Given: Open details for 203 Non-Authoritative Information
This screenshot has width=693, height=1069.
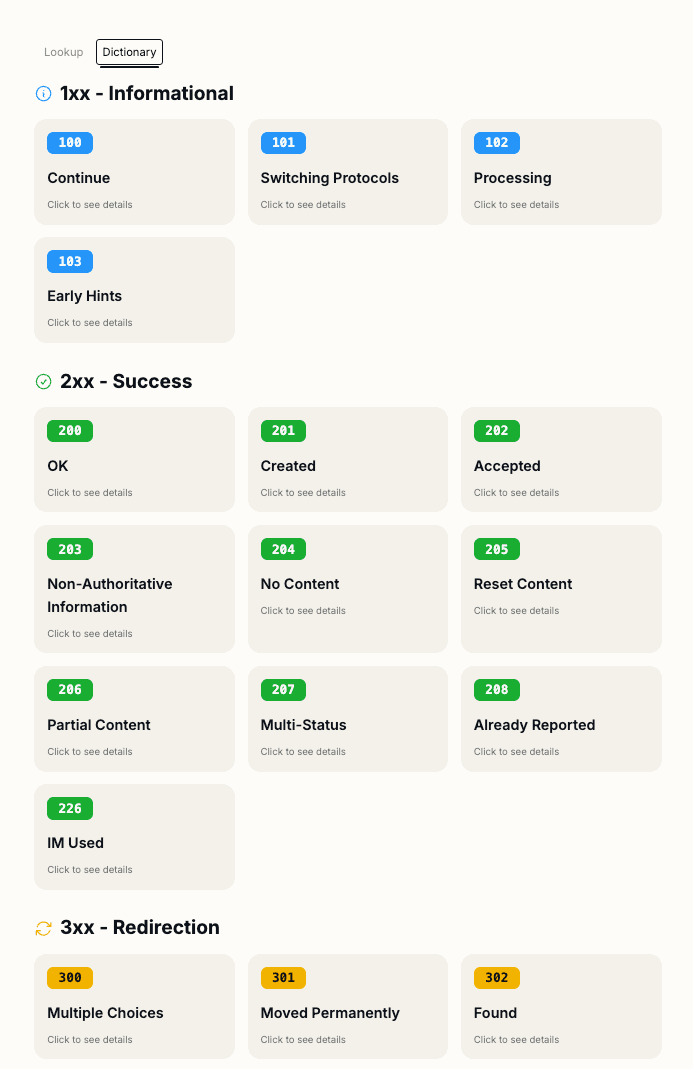Looking at the screenshot, I should [x=134, y=588].
